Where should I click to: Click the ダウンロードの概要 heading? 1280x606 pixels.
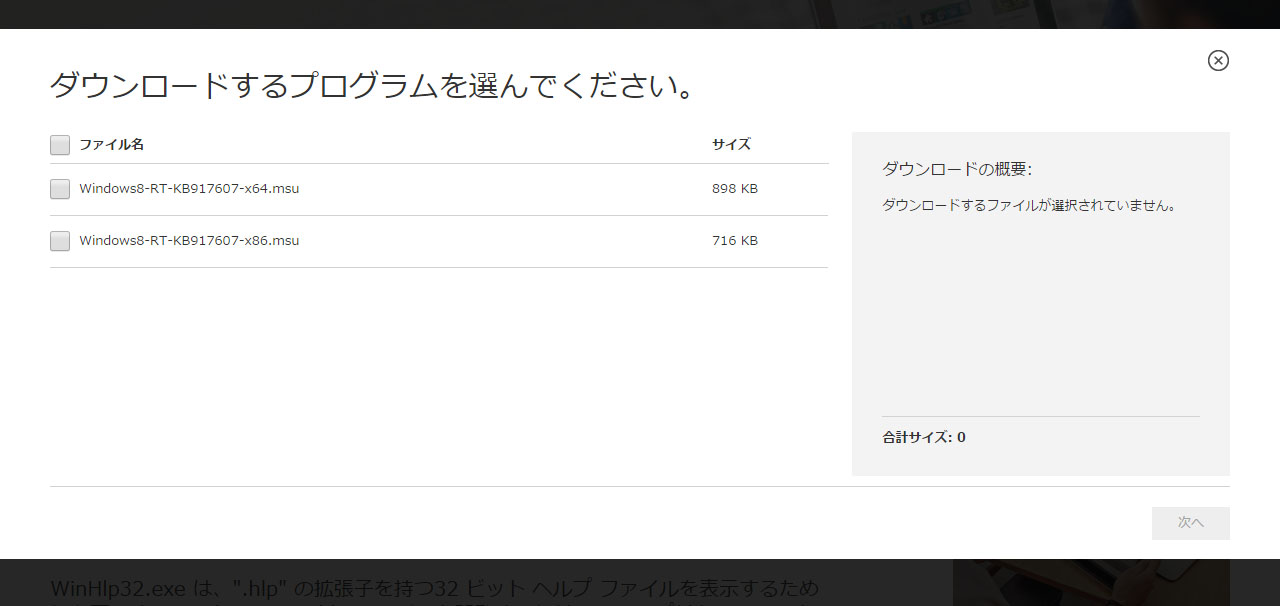[957, 169]
